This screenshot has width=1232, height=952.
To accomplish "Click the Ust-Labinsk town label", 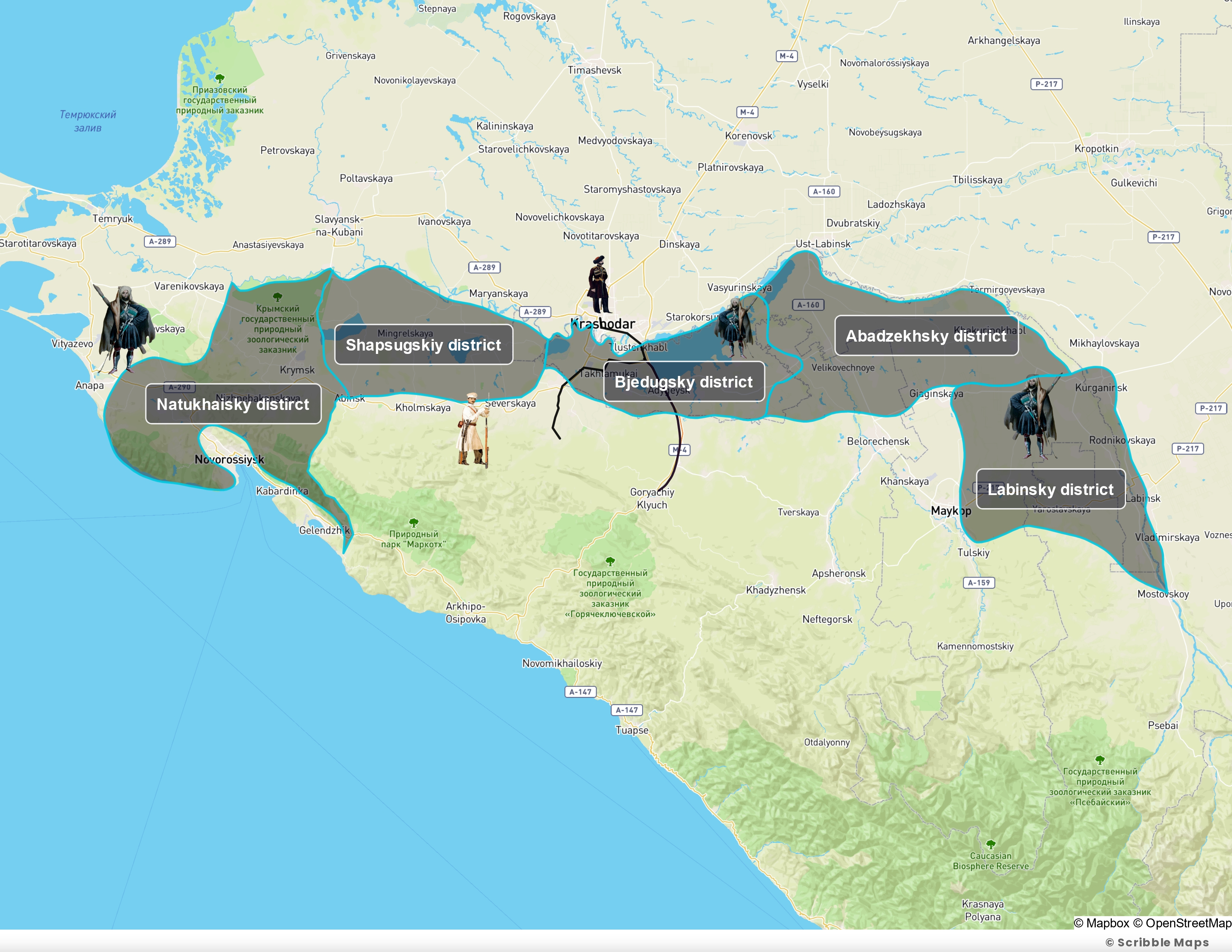I will [822, 244].
